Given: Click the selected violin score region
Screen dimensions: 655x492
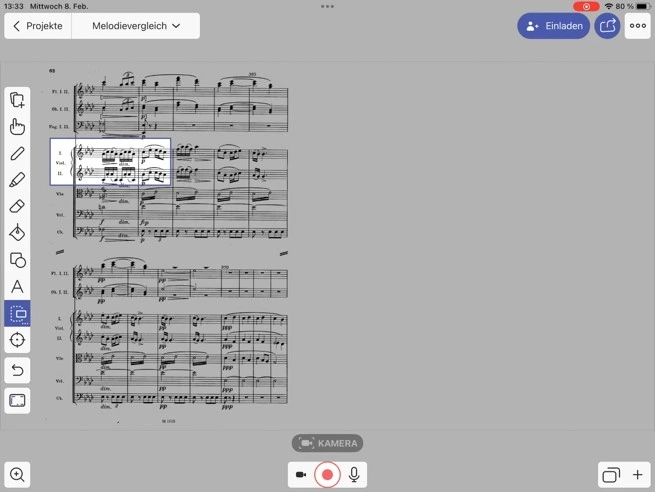Looking at the screenshot, I should [x=110, y=162].
